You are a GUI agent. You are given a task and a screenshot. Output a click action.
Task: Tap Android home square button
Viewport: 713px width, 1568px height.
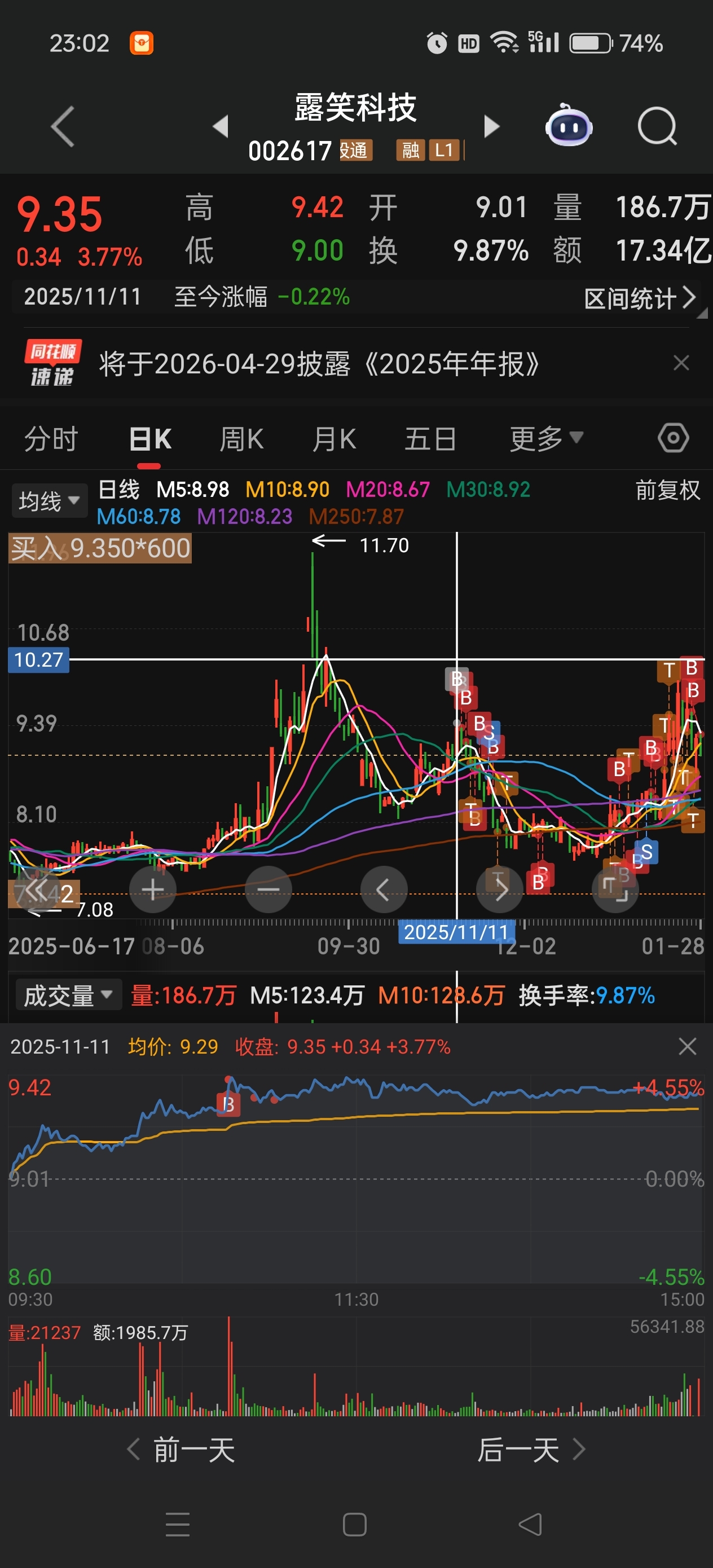(x=355, y=1524)
